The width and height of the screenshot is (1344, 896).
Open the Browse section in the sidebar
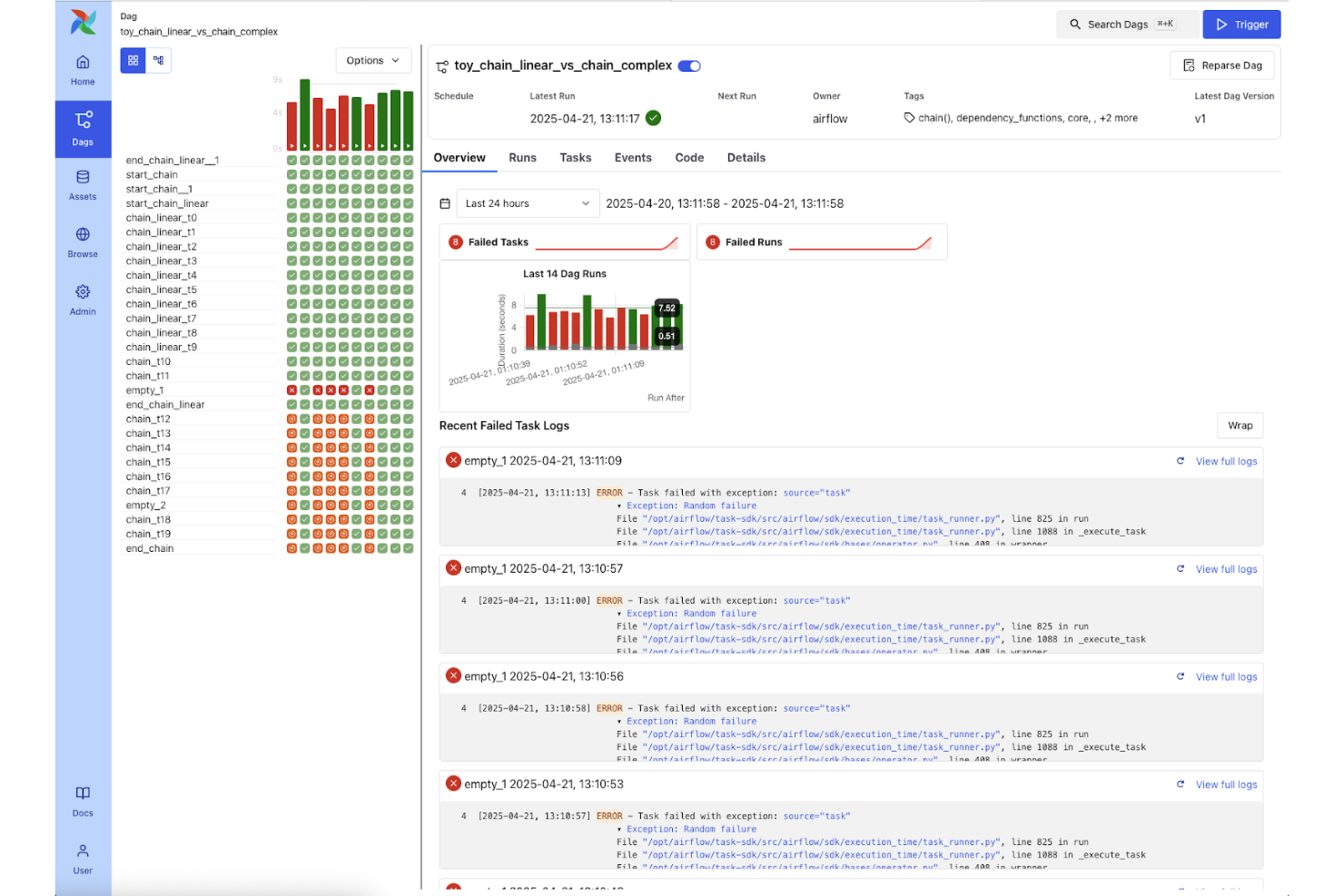pos(83,241)
